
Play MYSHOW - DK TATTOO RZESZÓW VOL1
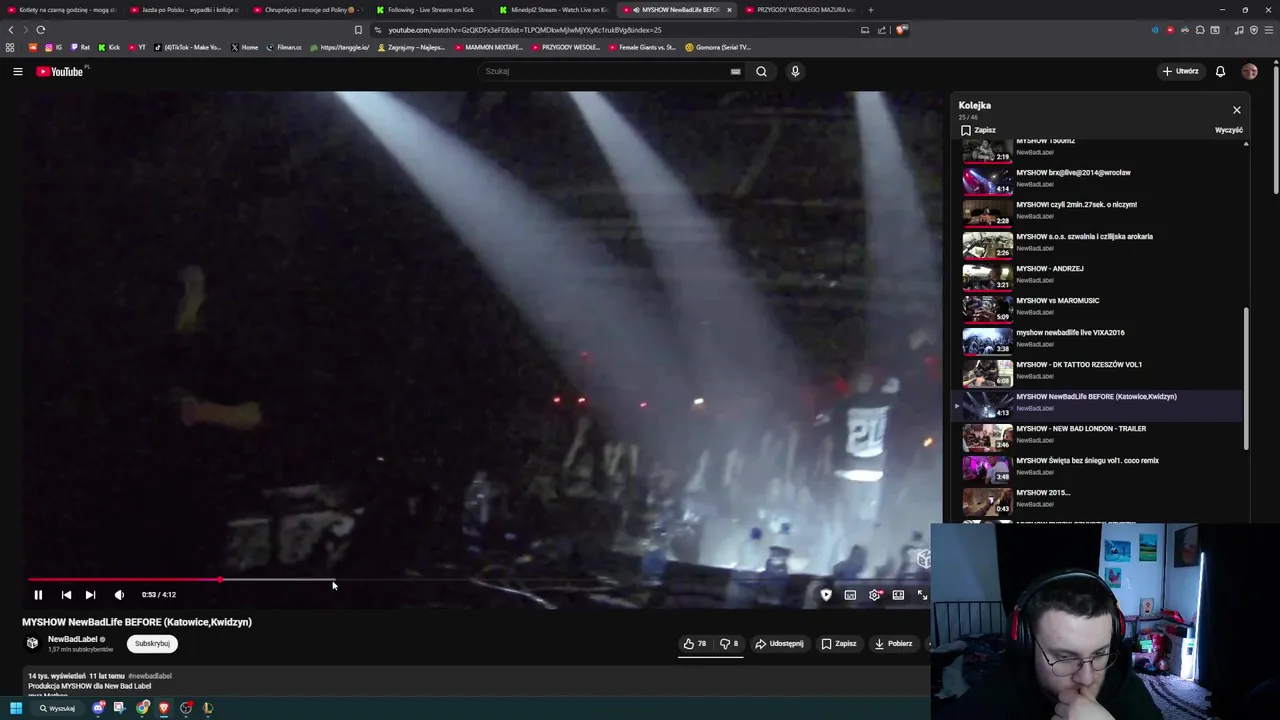click(x=1100, y=371)
